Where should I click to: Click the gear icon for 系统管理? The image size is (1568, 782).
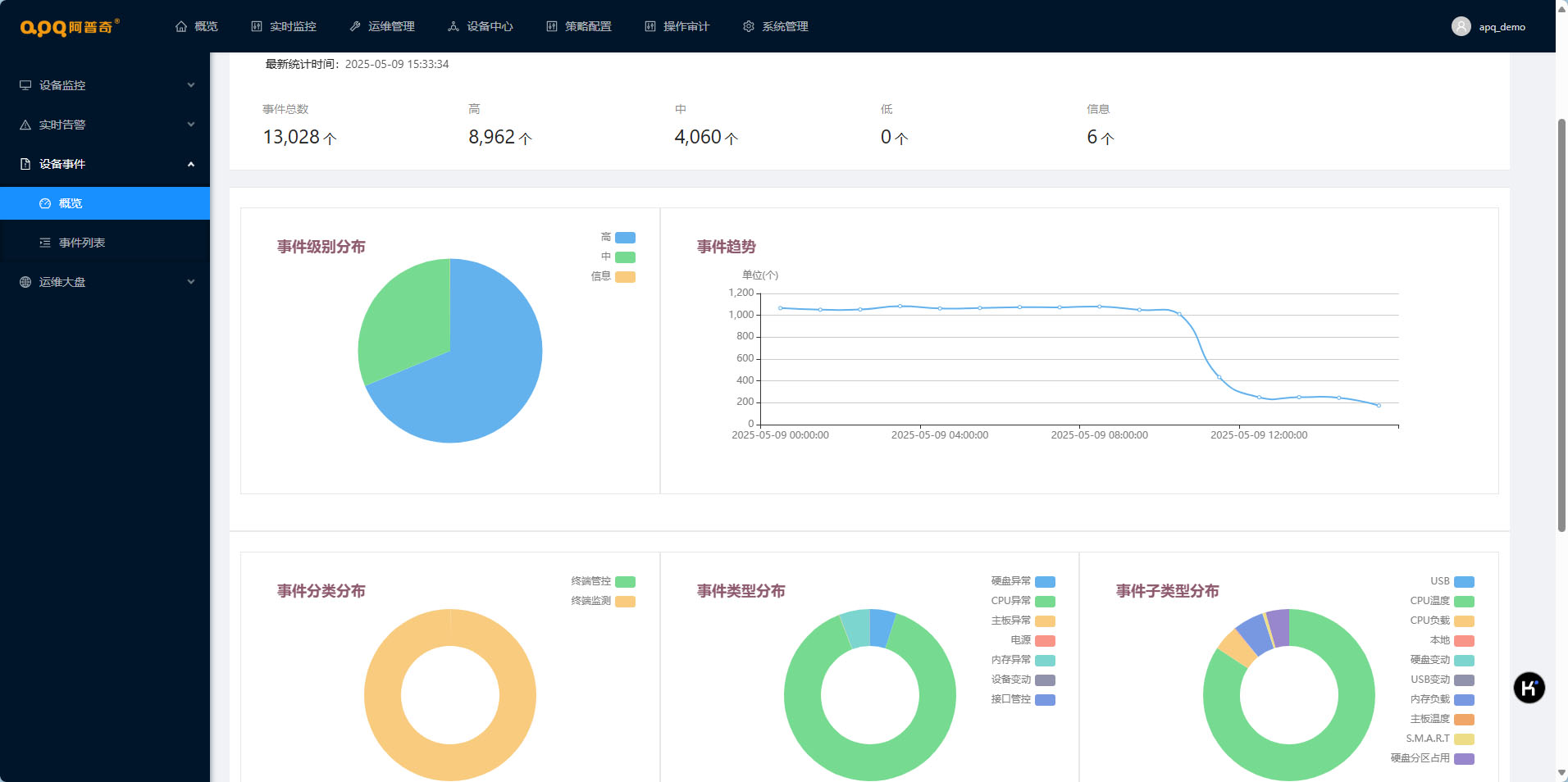tap(749, 27)
